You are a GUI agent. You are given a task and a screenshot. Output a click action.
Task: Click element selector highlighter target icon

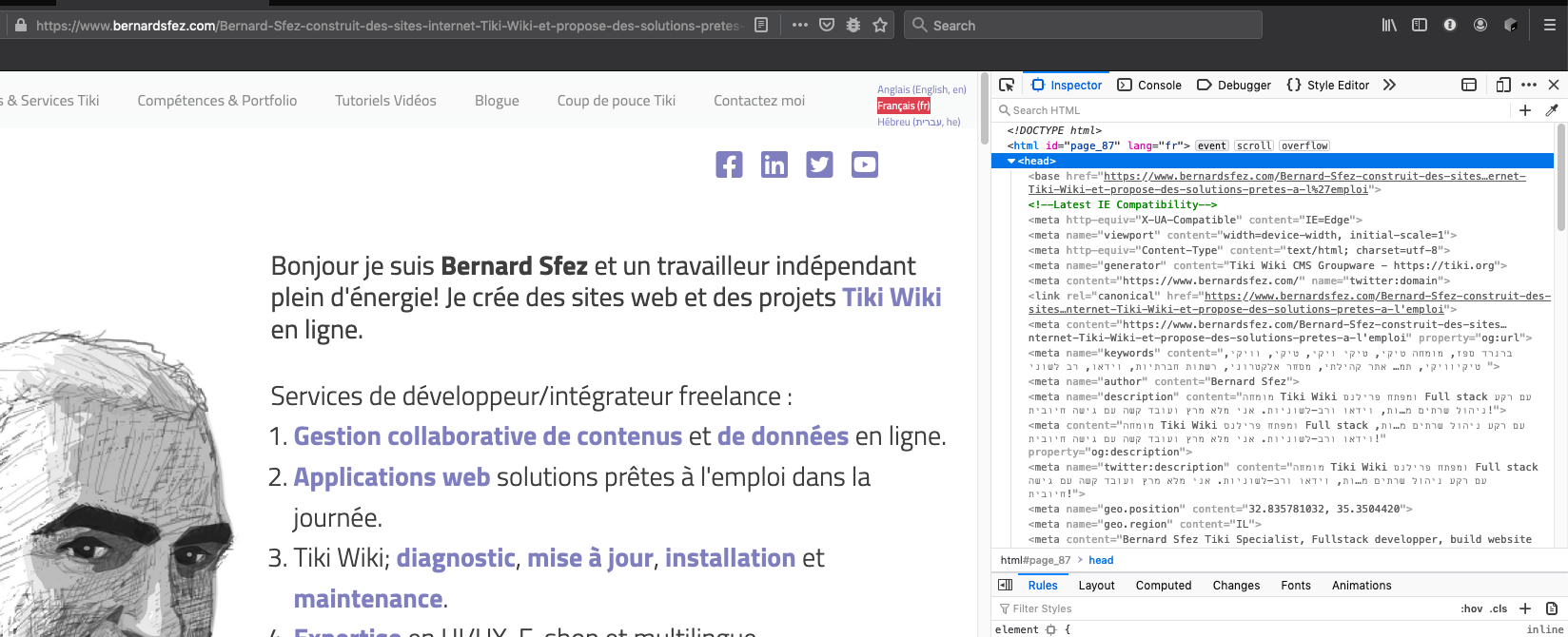1051,629
